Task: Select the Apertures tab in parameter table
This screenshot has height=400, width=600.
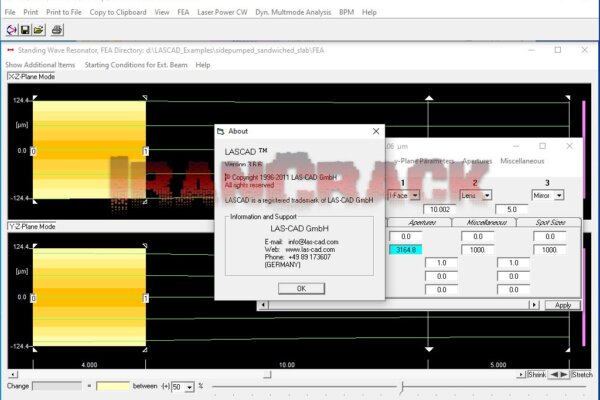Action: coord(420,222)
